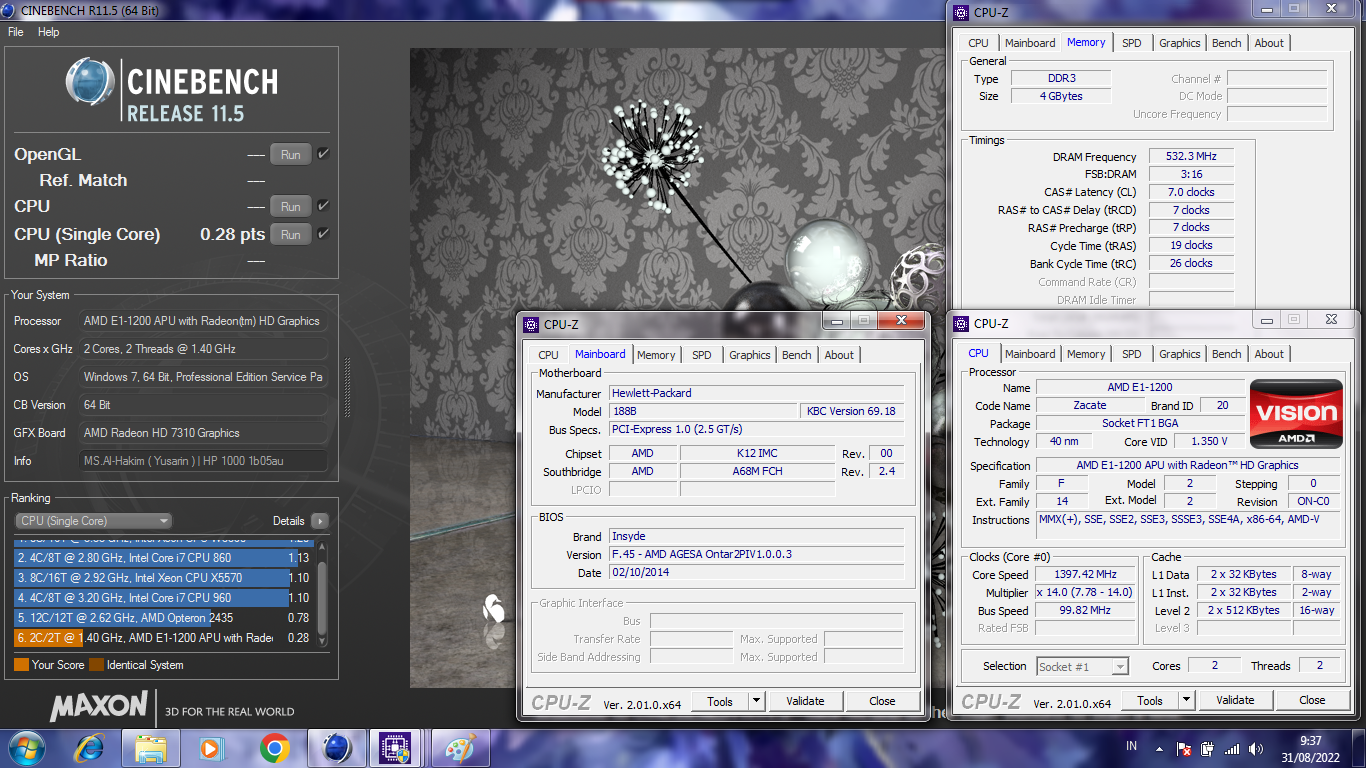Switch to the SPD tab in the Mainboard window

[702, 355]
